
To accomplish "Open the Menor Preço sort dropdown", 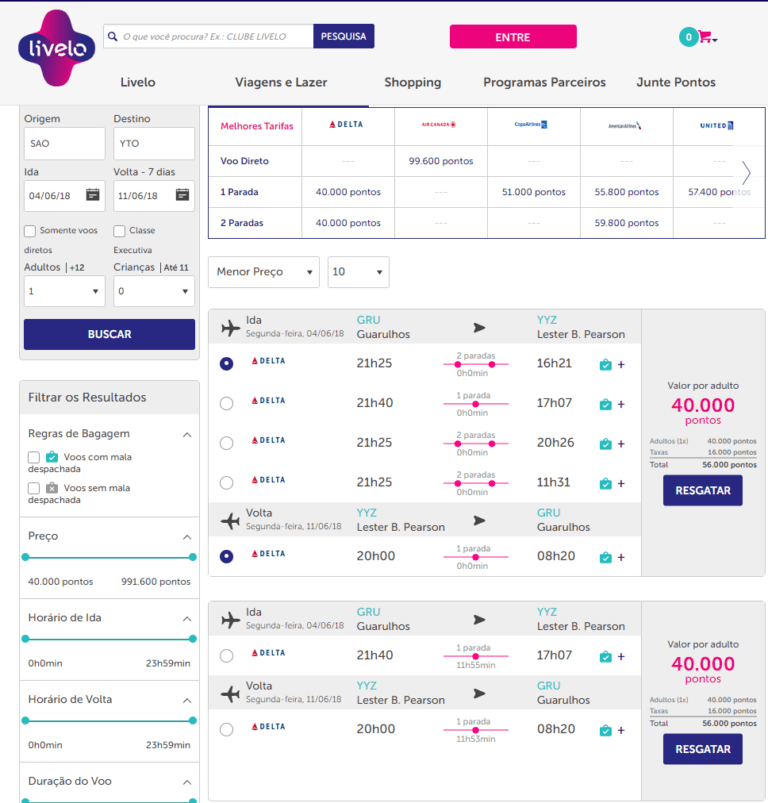I will 263,272.
